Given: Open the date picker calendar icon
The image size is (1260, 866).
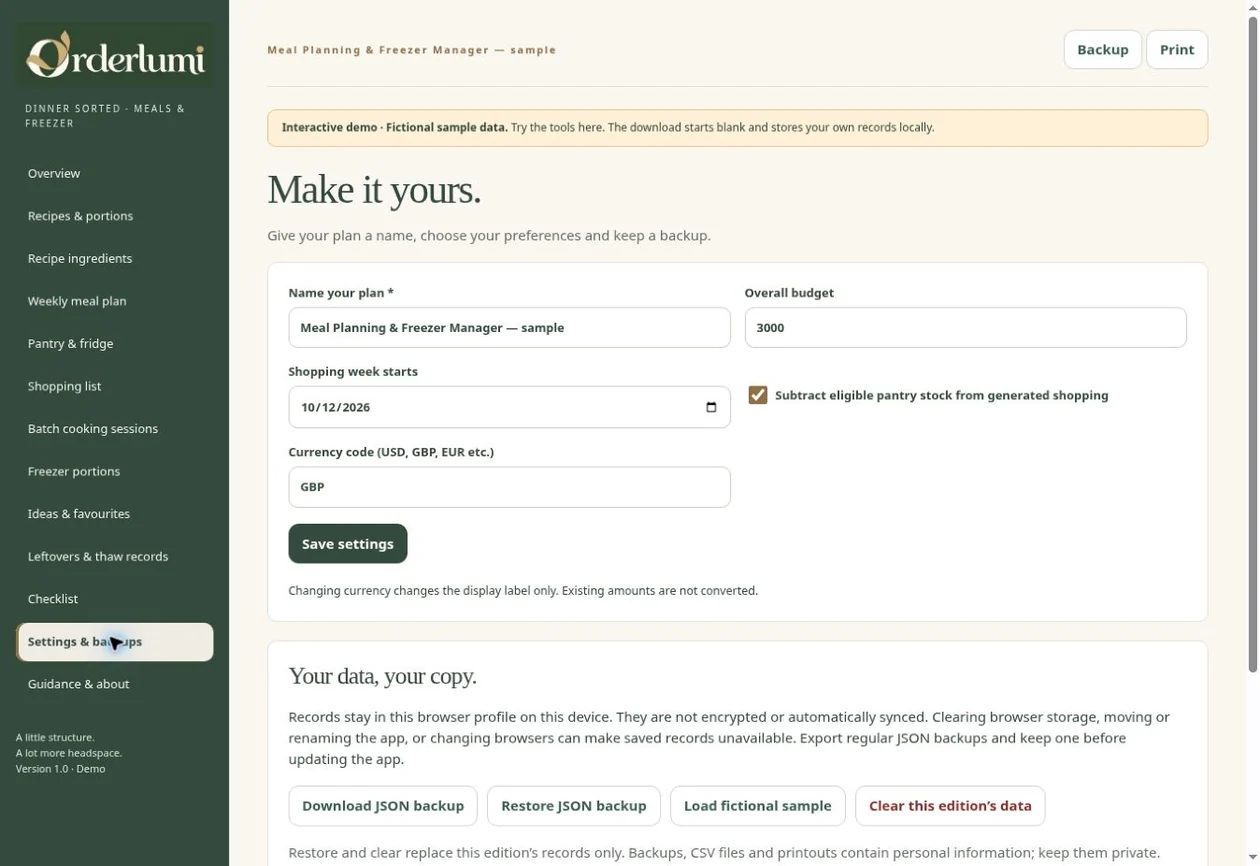Looking at the screenshot, I should [711, 407].
